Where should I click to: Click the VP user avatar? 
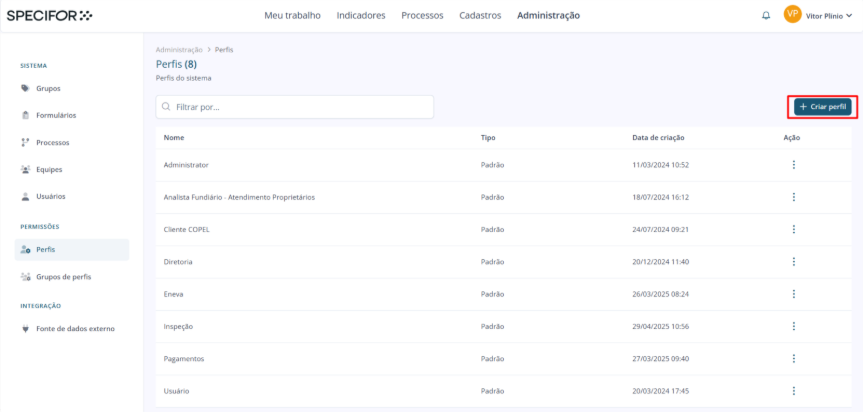792,14
